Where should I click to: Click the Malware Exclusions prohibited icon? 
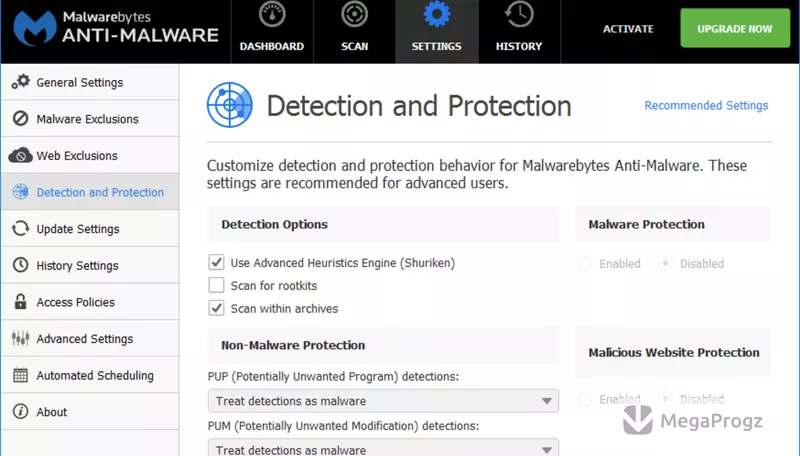[20, 118]
